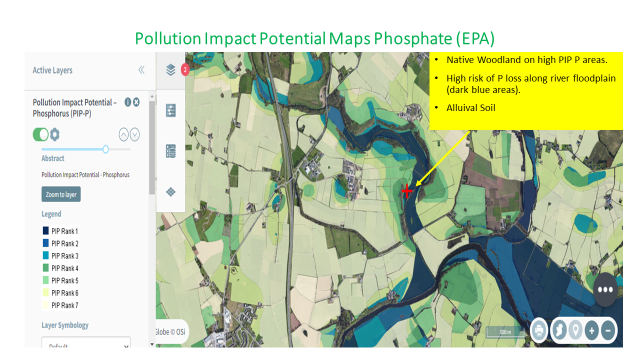The width and height of the screenshot is (640, 360).
Task: Click the layer opacity slider handle
Action: pyautogui.click(x=106, y=149)
